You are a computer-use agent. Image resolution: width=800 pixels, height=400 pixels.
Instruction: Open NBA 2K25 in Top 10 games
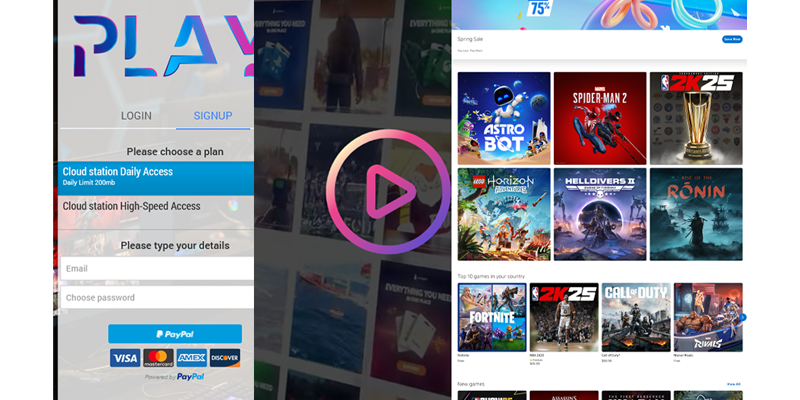564,317
